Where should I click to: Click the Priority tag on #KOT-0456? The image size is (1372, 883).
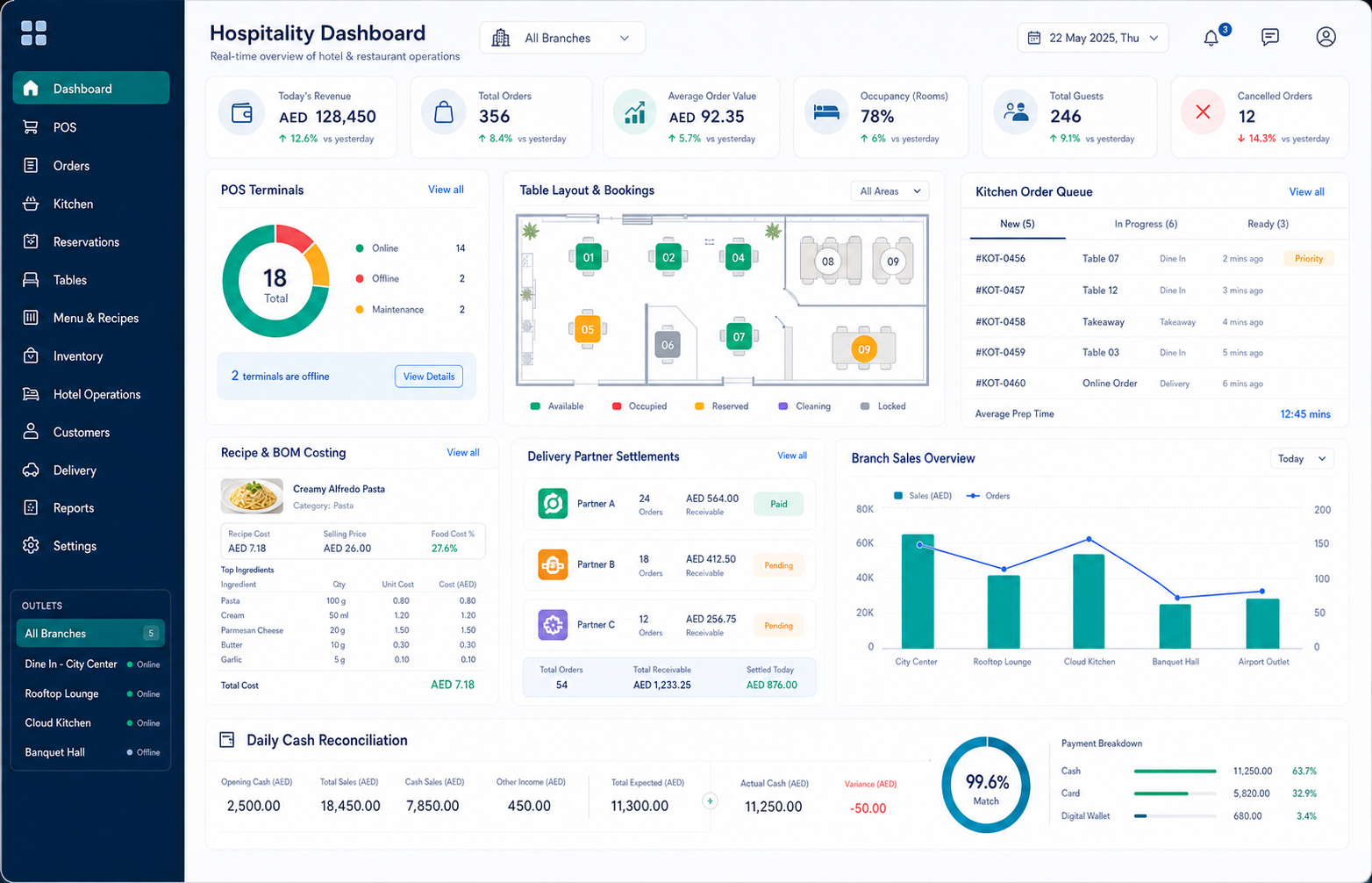point(1309,259)
